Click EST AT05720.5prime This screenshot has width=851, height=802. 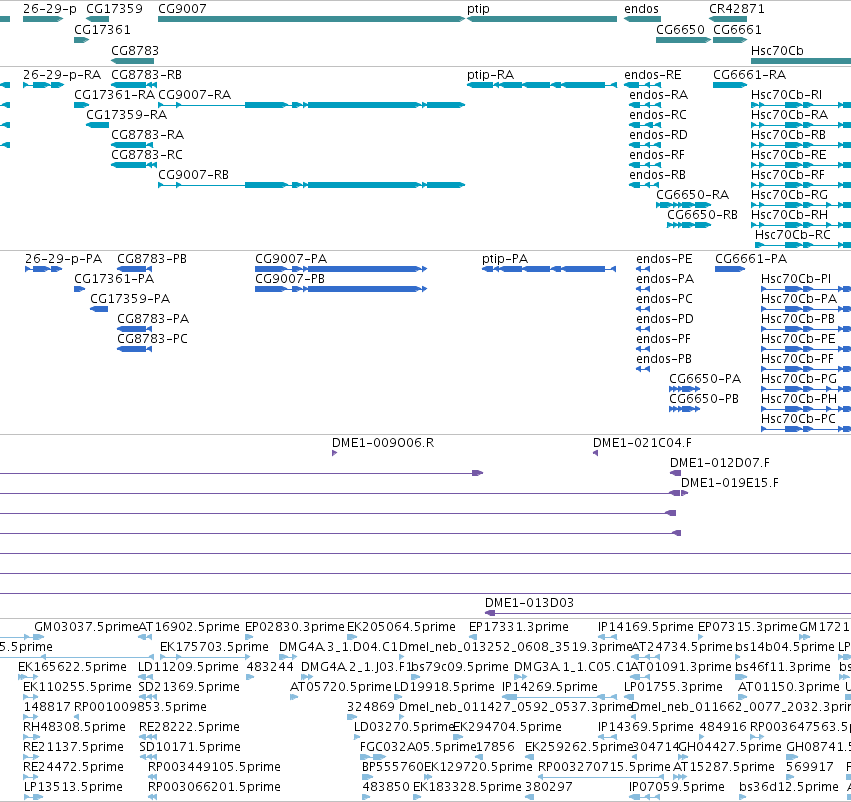[x=340, y=687]
